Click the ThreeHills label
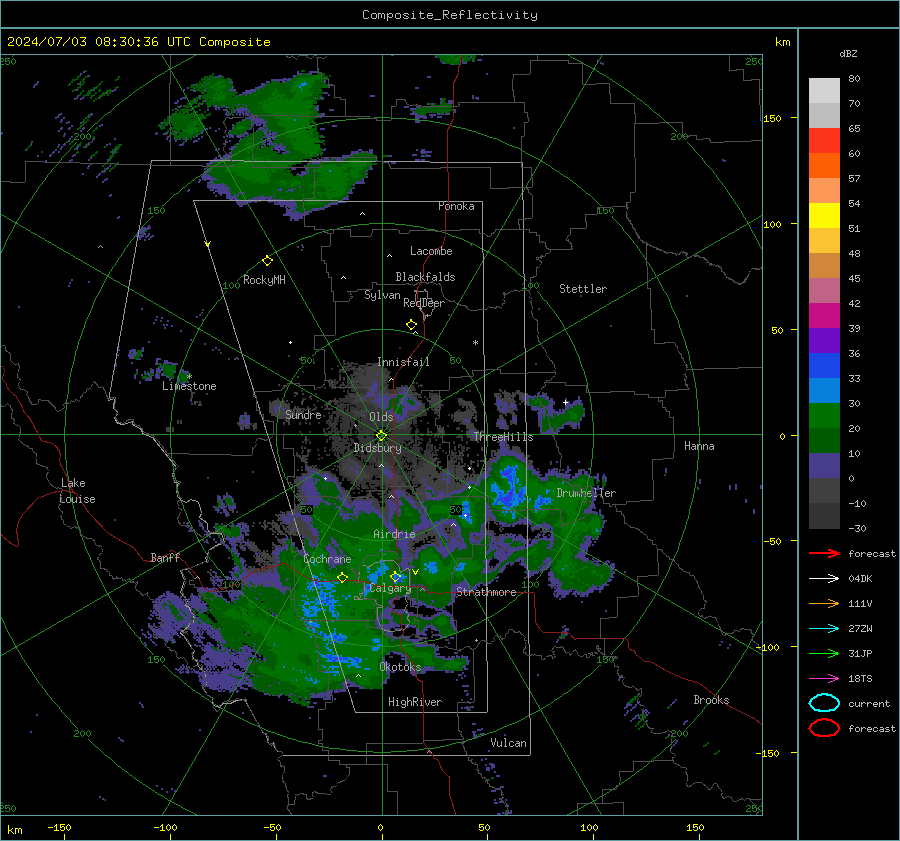Image resolution: width=900 pixels, height=841 pixels. [503, 437]
